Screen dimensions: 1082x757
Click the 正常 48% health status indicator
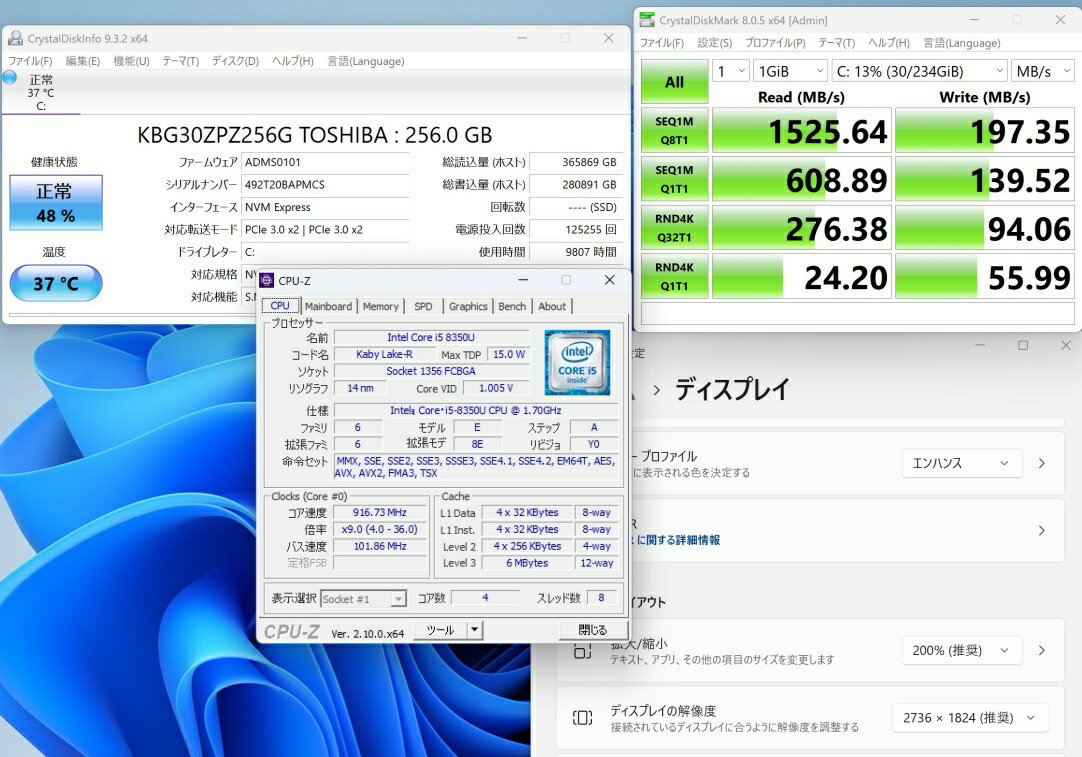pyautogui.click(x=56, y=202)
